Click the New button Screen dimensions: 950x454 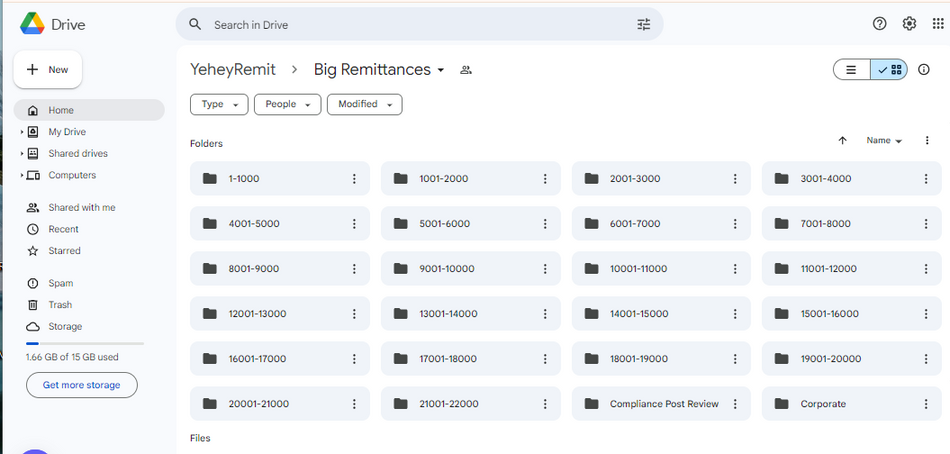tap(48, 70)
